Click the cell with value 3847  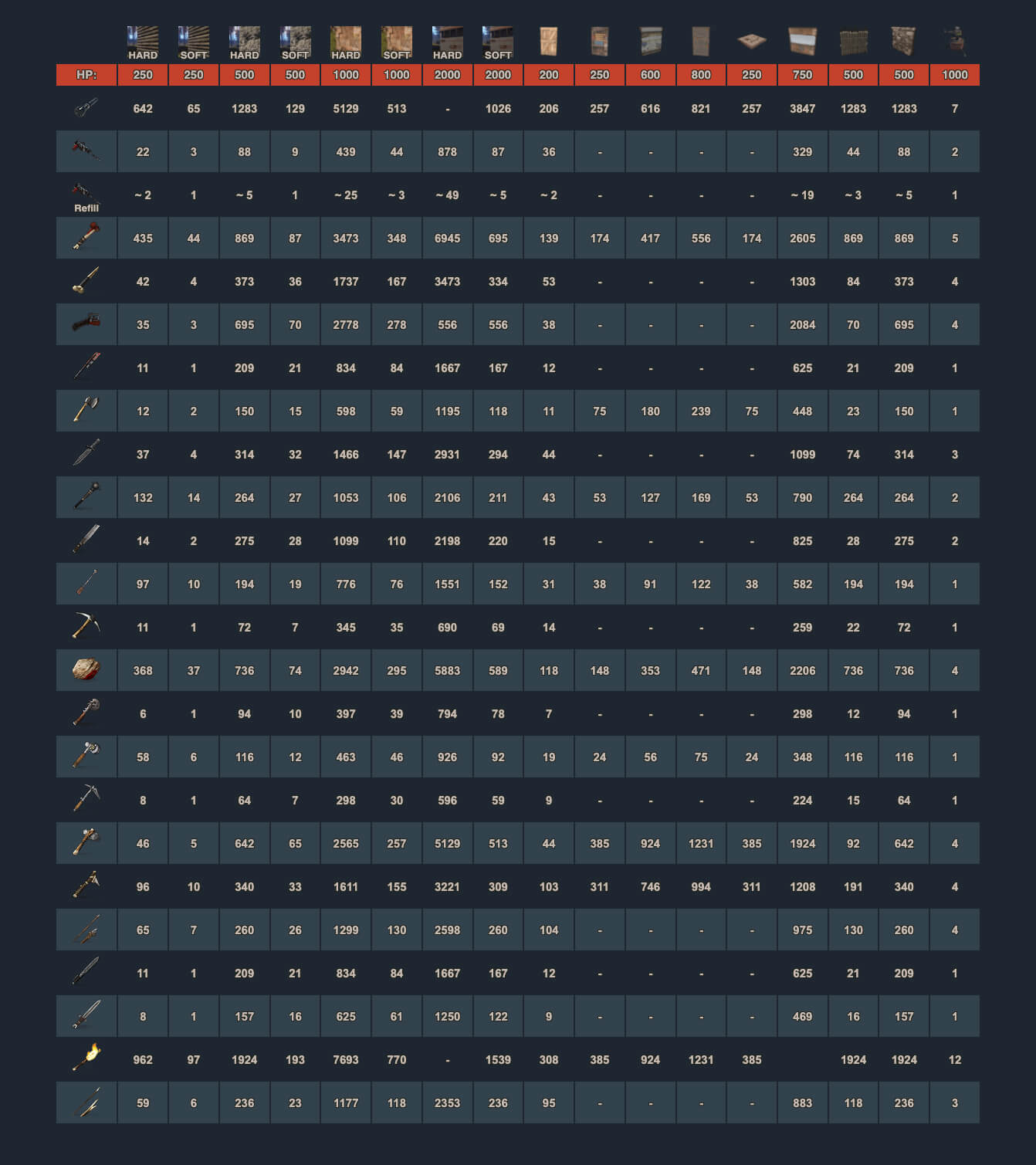click(803, 109)
